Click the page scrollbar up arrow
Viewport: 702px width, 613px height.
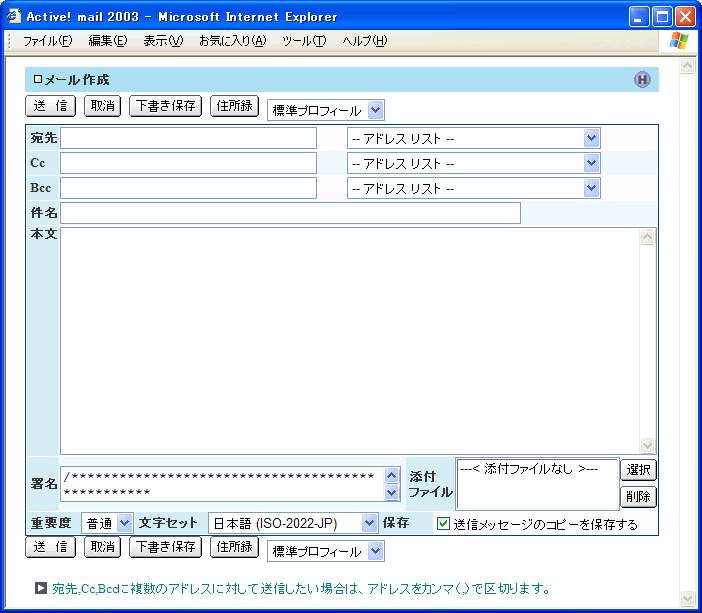(x=687, y=66)
